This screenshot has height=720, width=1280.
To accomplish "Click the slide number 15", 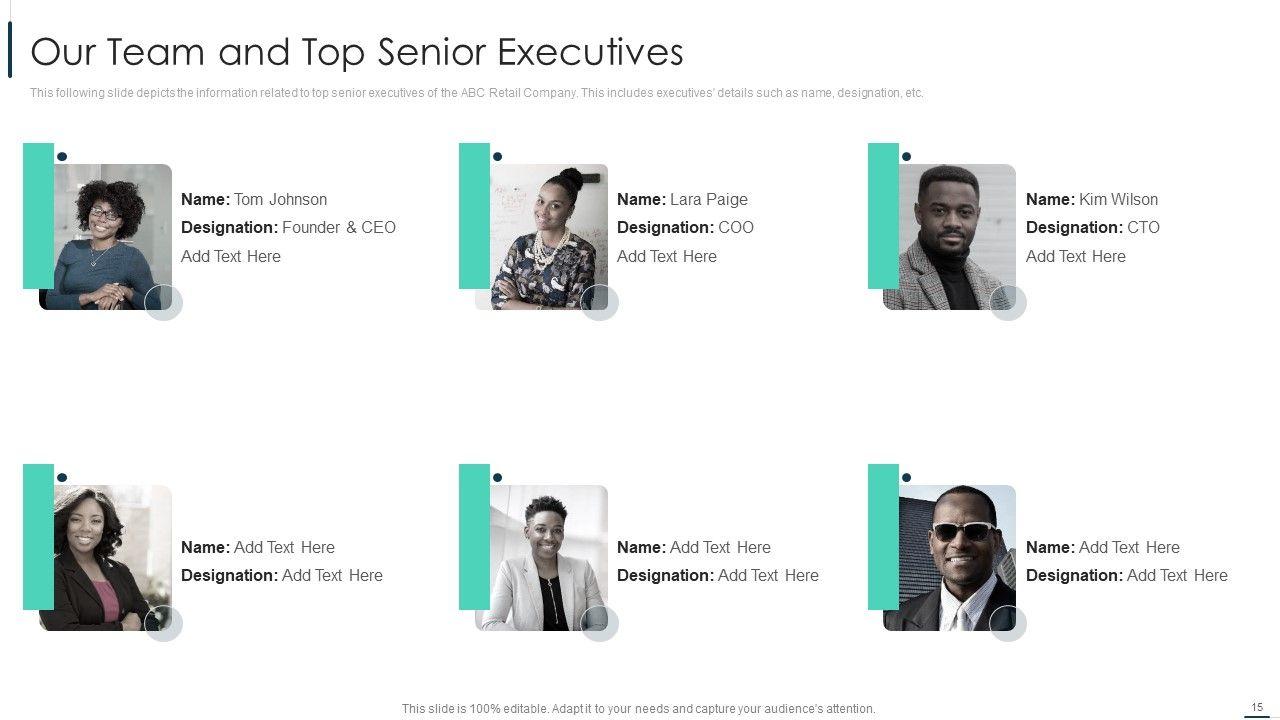I will 1257,707.
